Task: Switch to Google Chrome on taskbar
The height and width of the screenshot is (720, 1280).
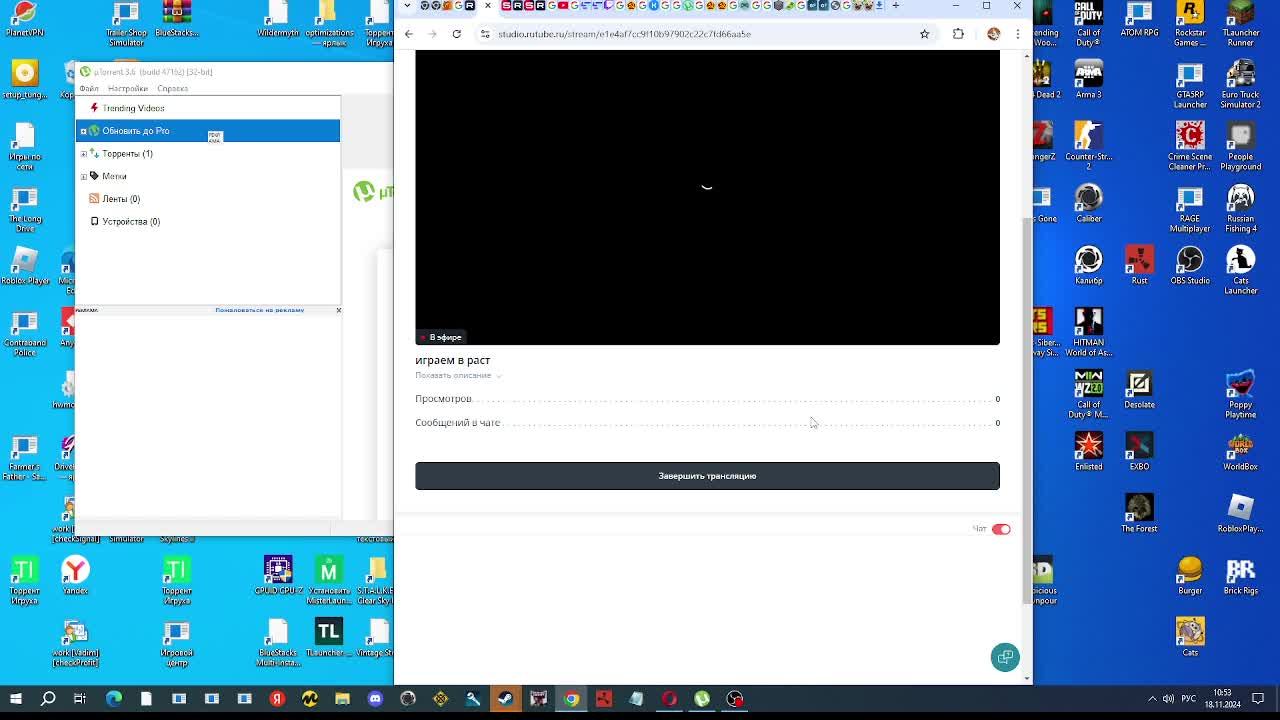Action: (x=571, y=699)
